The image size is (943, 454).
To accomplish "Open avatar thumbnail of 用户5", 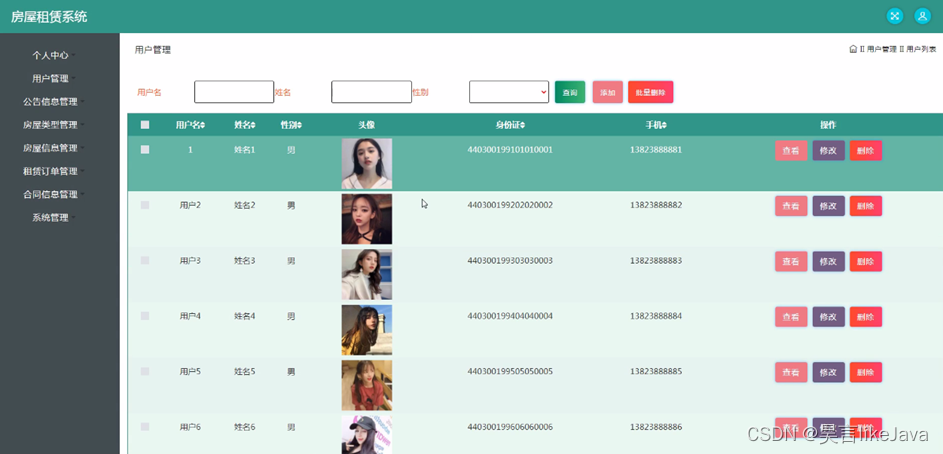I will click(367, 385).
